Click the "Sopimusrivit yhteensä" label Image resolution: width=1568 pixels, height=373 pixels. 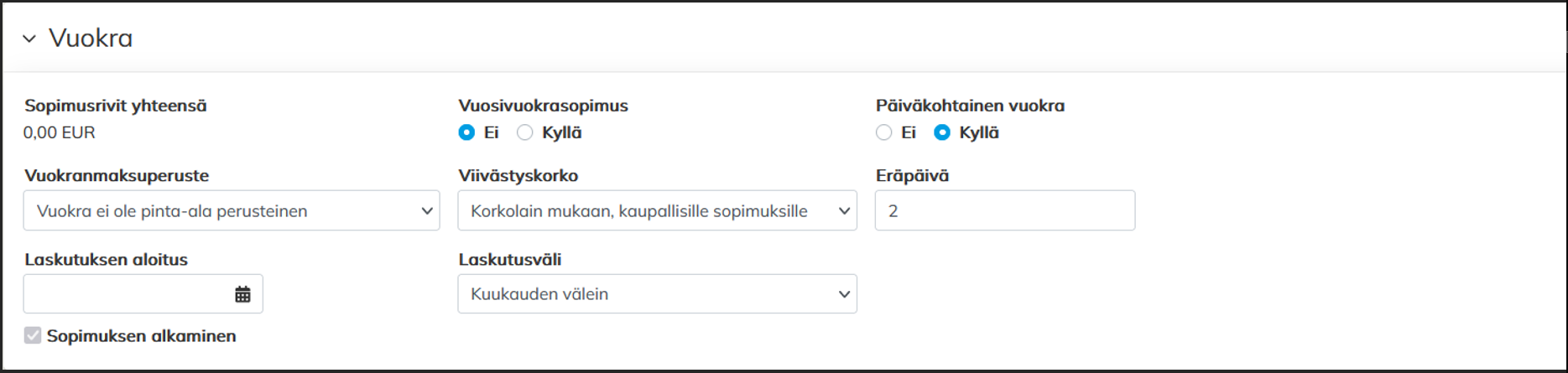coord(116,106)
